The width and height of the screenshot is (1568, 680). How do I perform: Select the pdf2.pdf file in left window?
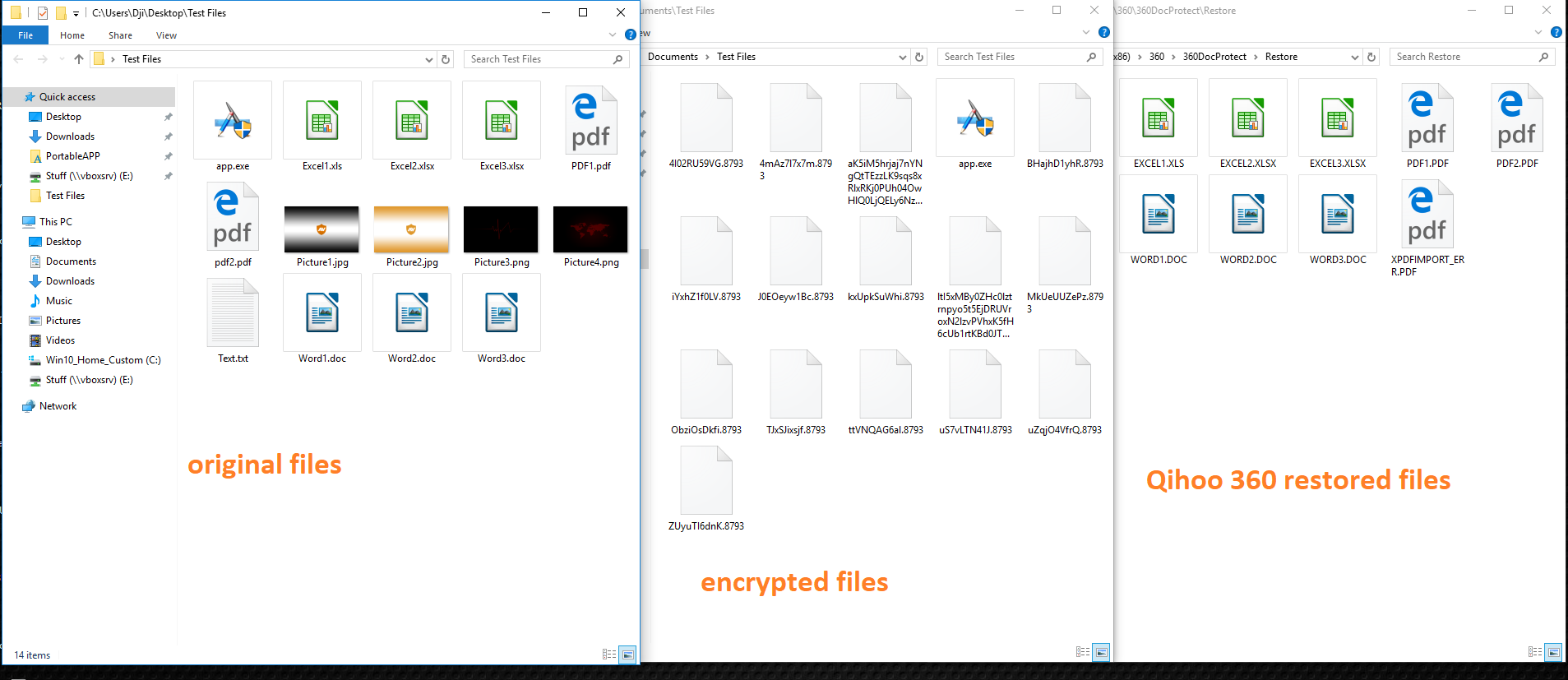(x=233, y=224)
